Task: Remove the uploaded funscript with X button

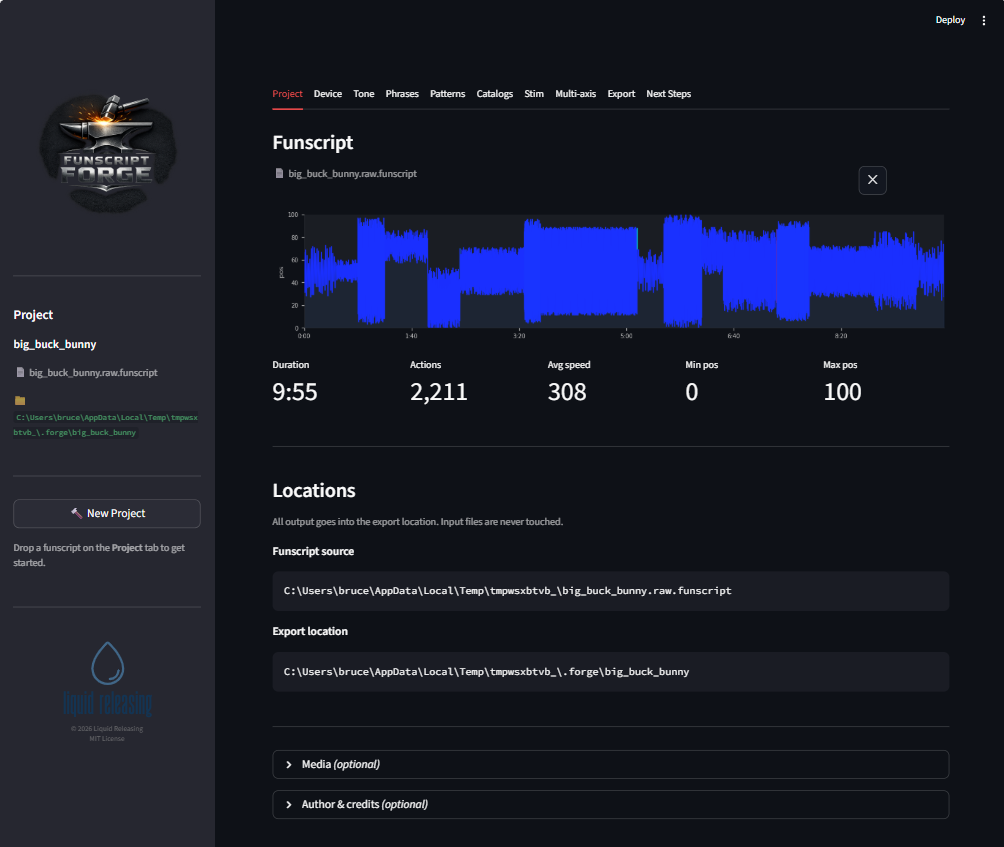Action: pyautogui.click(x=872, y=180)
